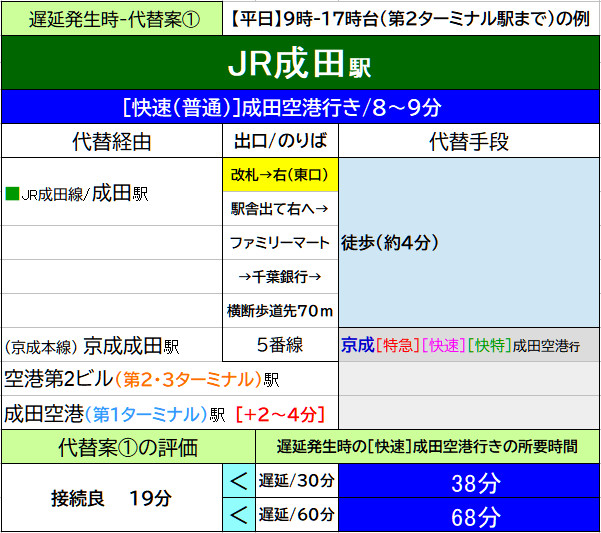Select the '5番線' platform cell
Screen dimensions: 601x533
(x=280, y=345)
